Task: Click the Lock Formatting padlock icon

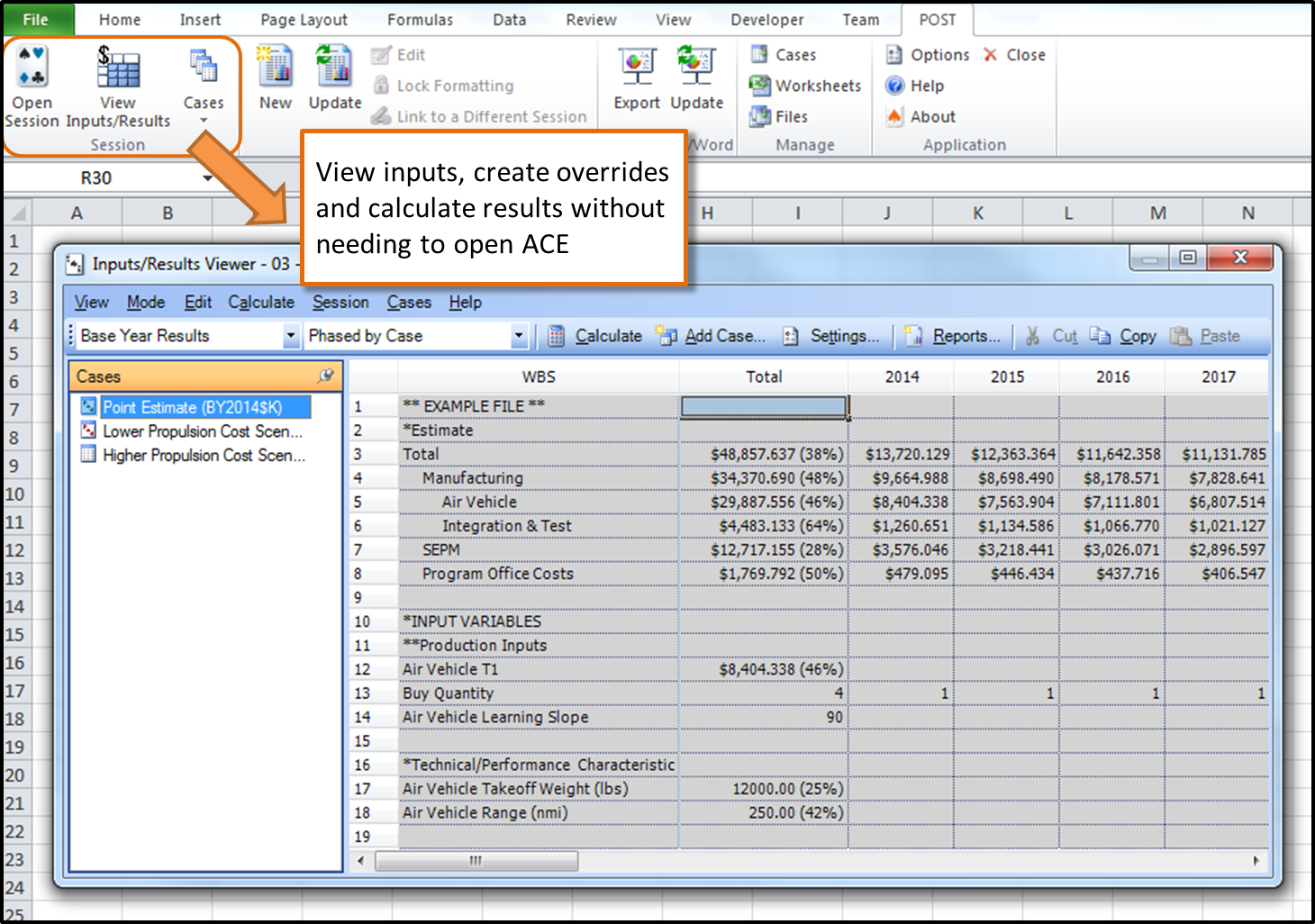Action: click(381, 86)
